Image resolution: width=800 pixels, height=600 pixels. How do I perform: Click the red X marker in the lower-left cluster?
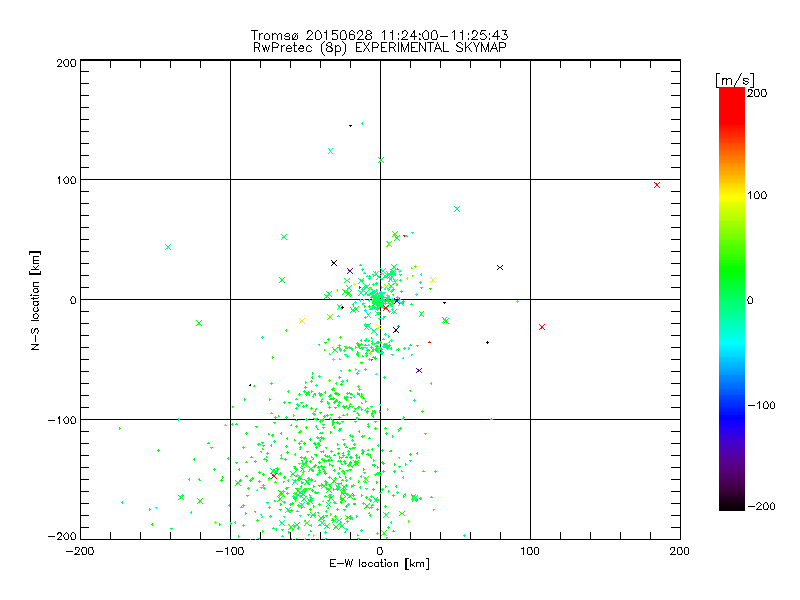point(274,476)
